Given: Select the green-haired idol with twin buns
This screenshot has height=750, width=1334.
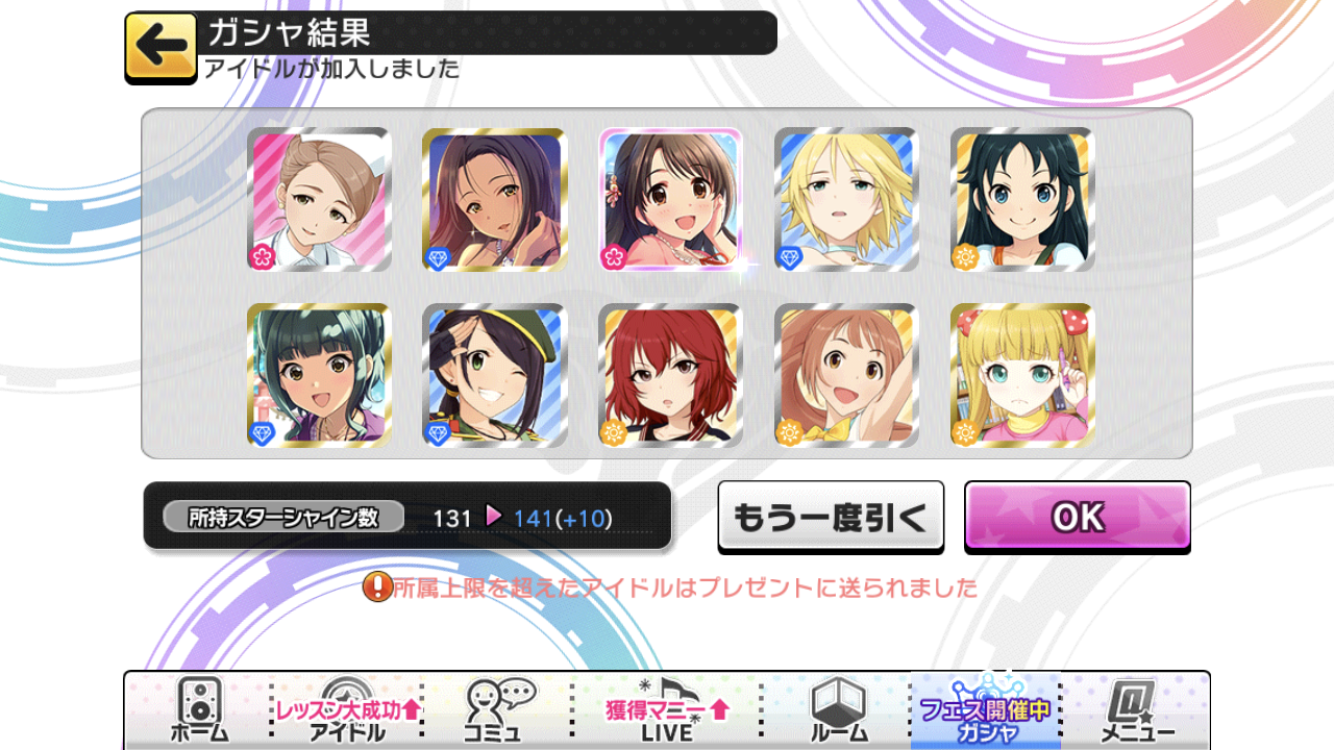Looking at the screenshot, I should coord(319,375).
